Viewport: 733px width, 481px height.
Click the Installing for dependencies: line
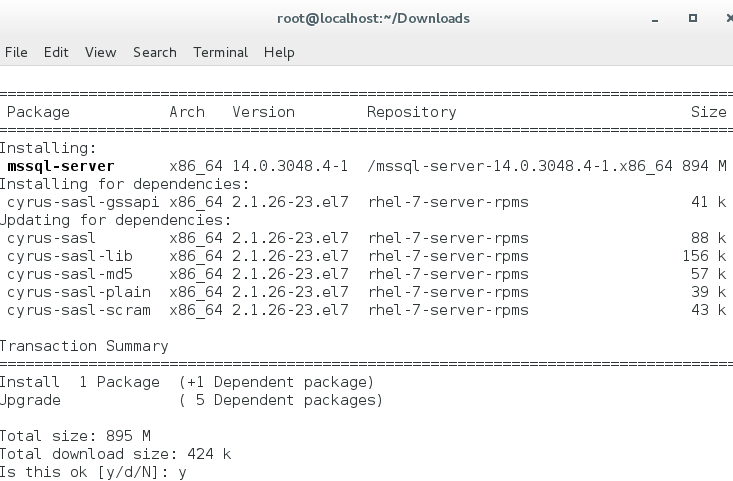(124, 184)
